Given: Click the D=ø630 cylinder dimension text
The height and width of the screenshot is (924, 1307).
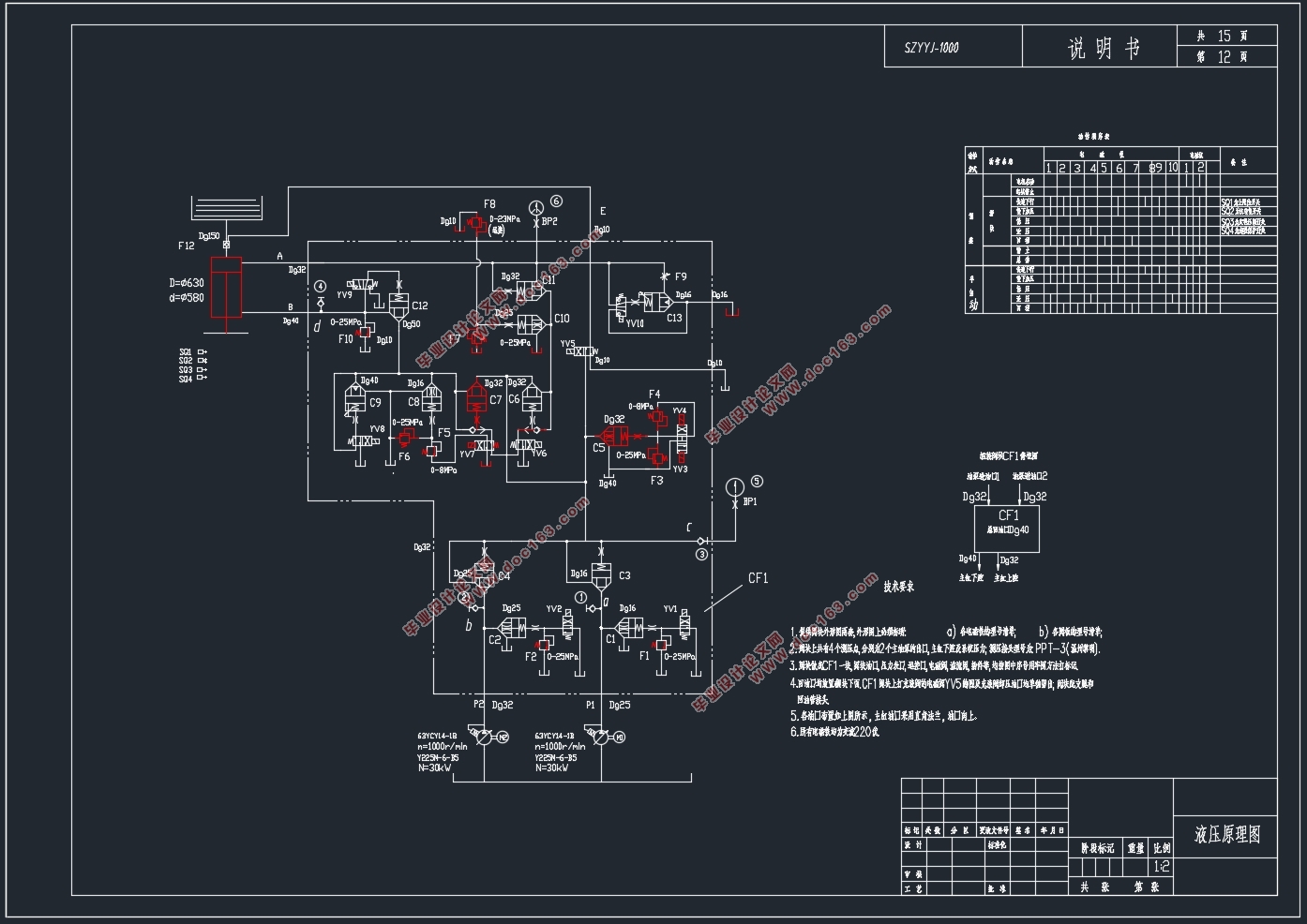Looking at the screenshot, I should click(187, 283).
